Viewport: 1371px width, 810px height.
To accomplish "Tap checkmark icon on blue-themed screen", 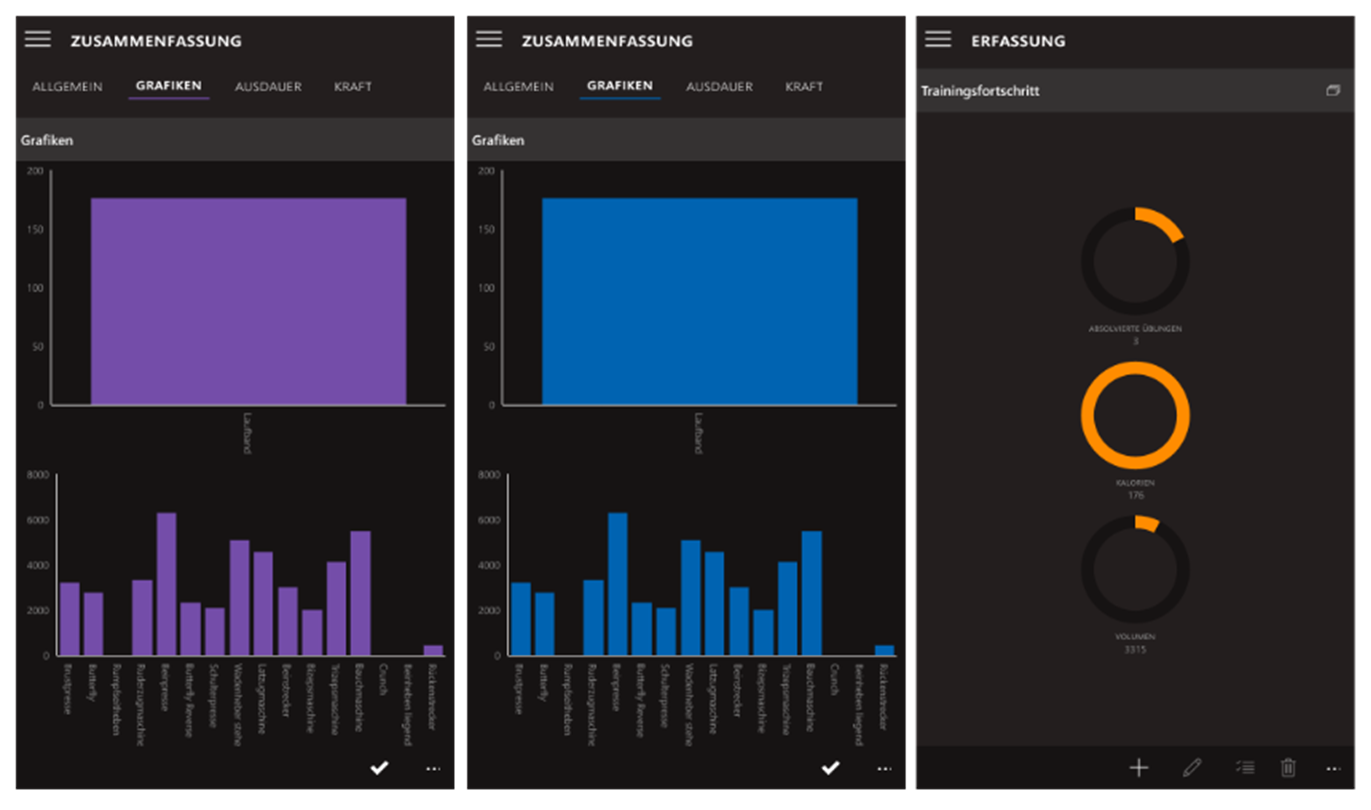I will [830, 768].
